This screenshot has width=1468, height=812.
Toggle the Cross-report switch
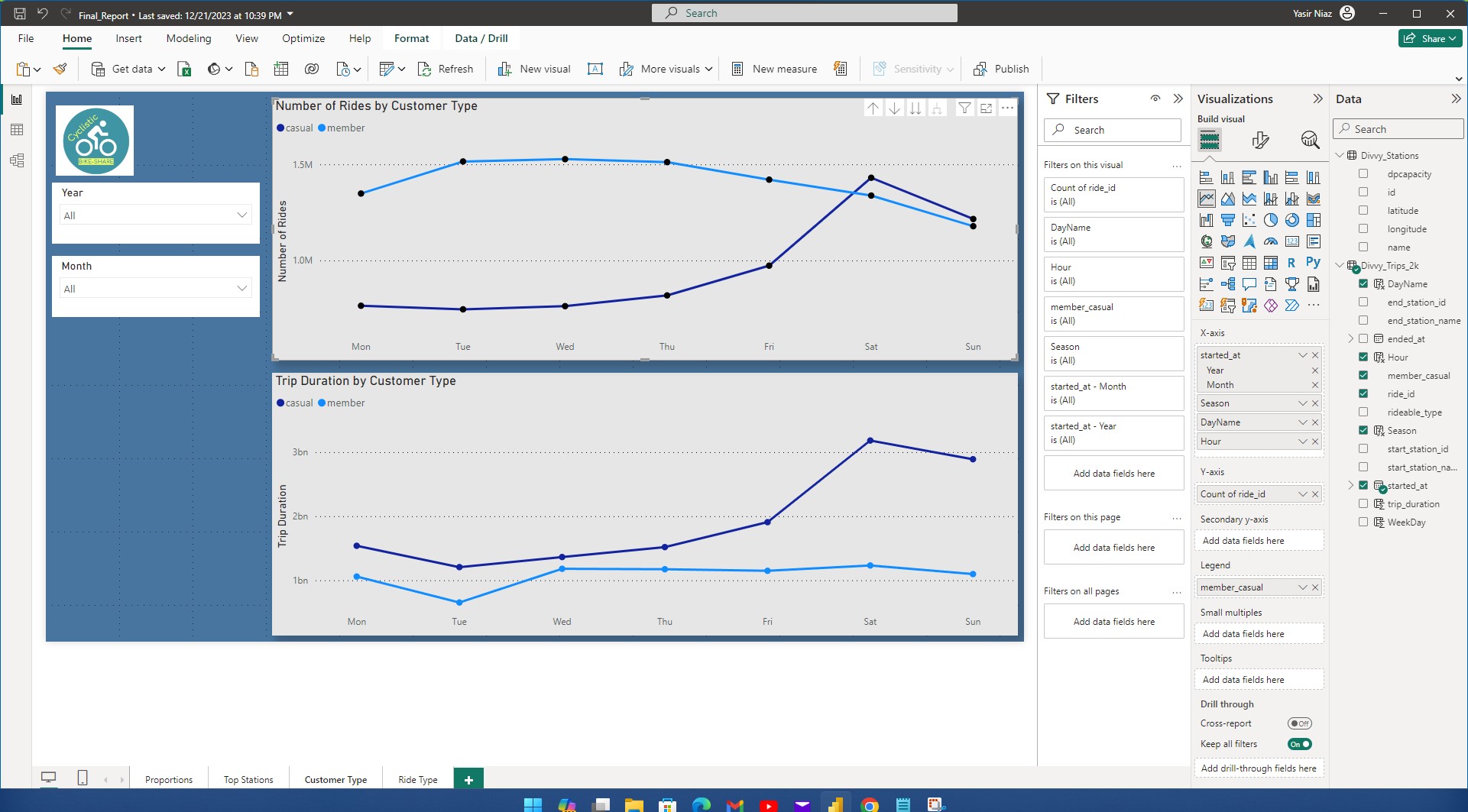pos(1300,723)
